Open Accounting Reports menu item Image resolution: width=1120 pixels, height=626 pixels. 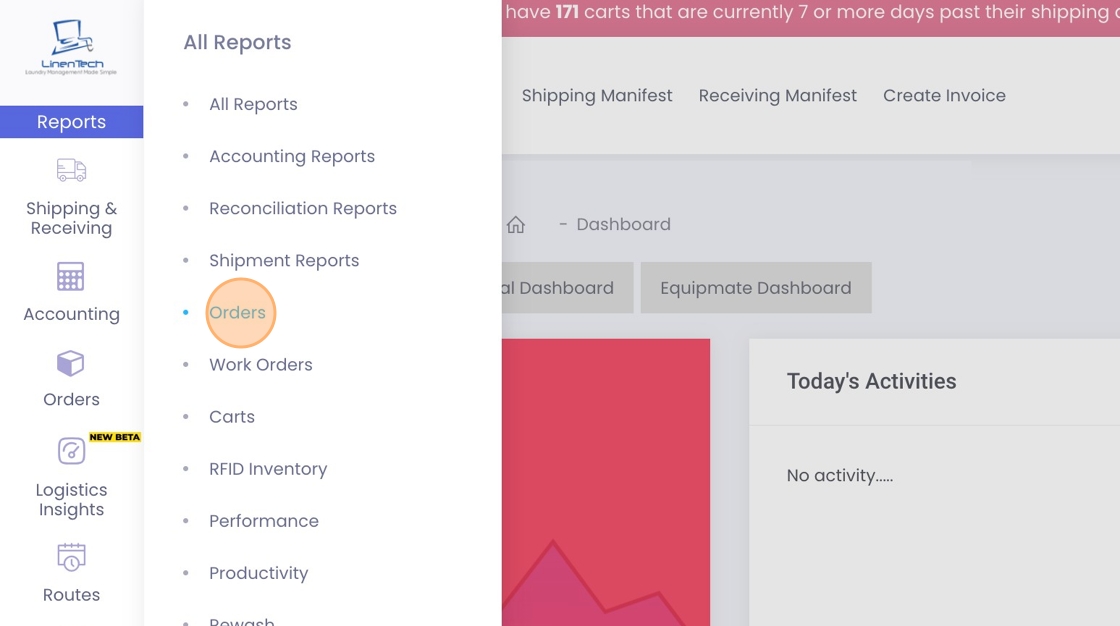coord(292,156)
